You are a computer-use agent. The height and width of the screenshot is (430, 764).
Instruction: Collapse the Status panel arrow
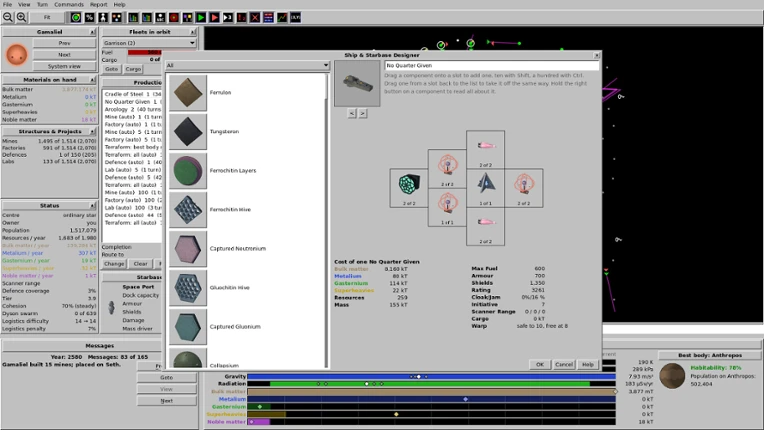coord(92,206)
